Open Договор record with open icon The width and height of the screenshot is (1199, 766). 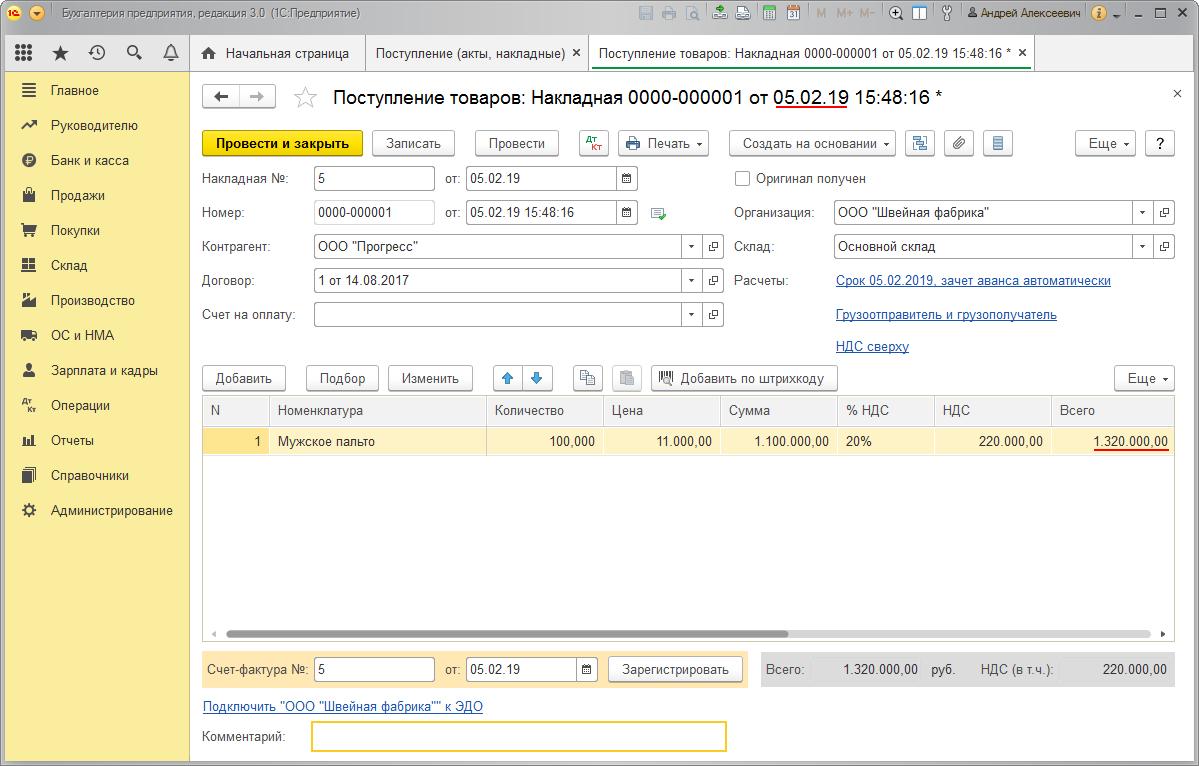click(713, 281)
